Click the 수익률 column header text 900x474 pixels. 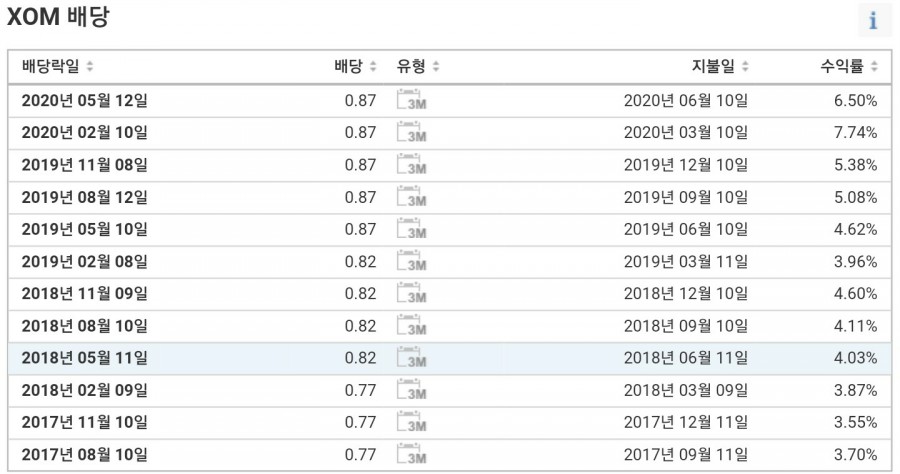click(841, 66)
